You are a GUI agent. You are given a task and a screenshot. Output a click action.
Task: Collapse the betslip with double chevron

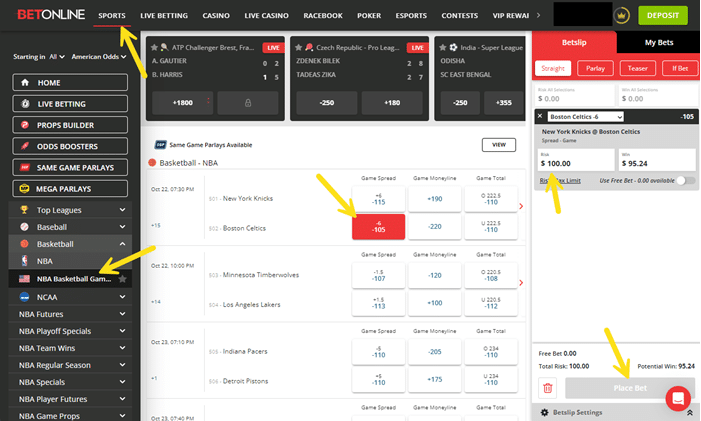pyautogui.click(x=690, y=413)
